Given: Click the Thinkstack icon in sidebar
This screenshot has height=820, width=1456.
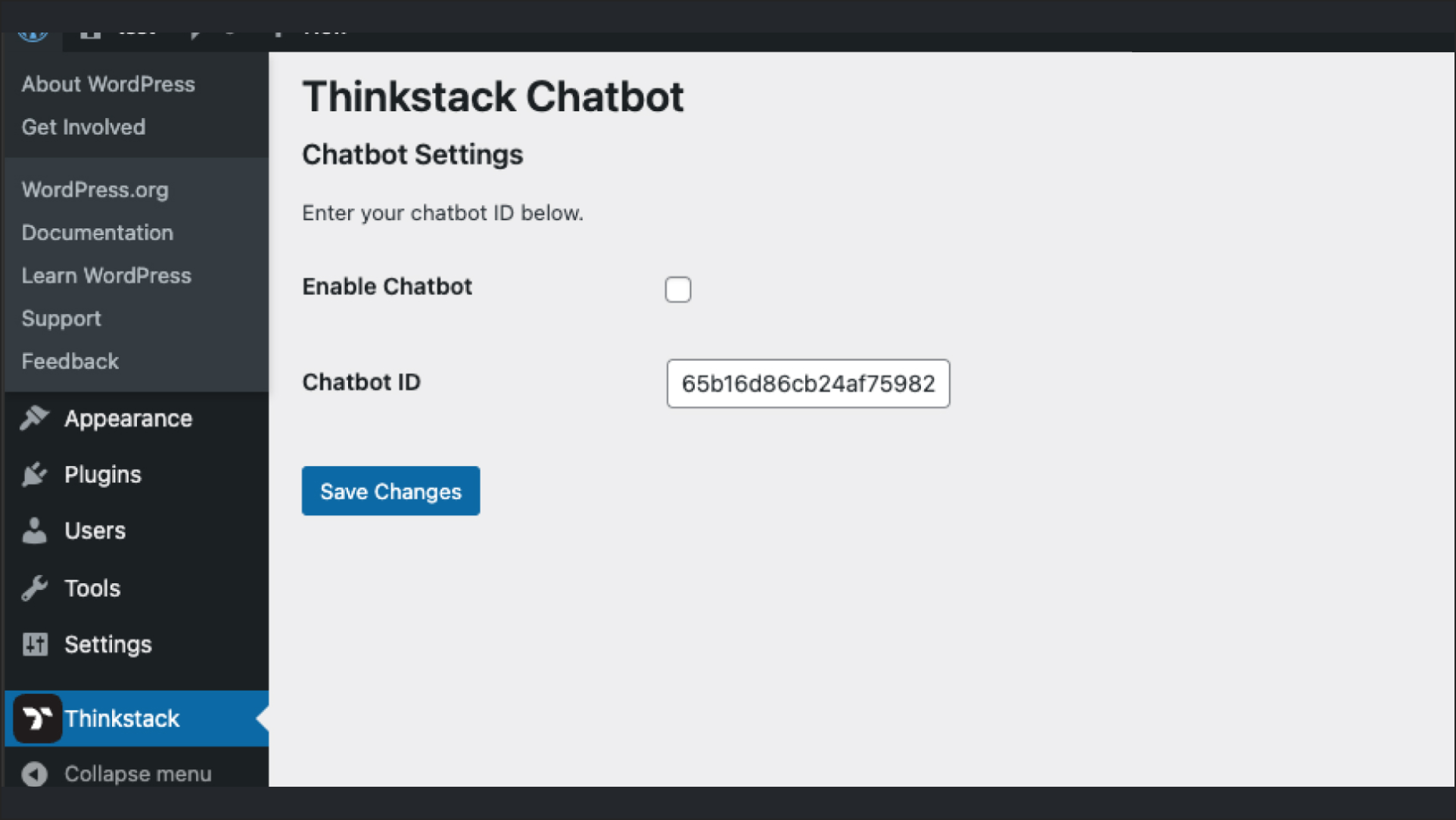Looking at the screenshot, I should tap(36, 718).
